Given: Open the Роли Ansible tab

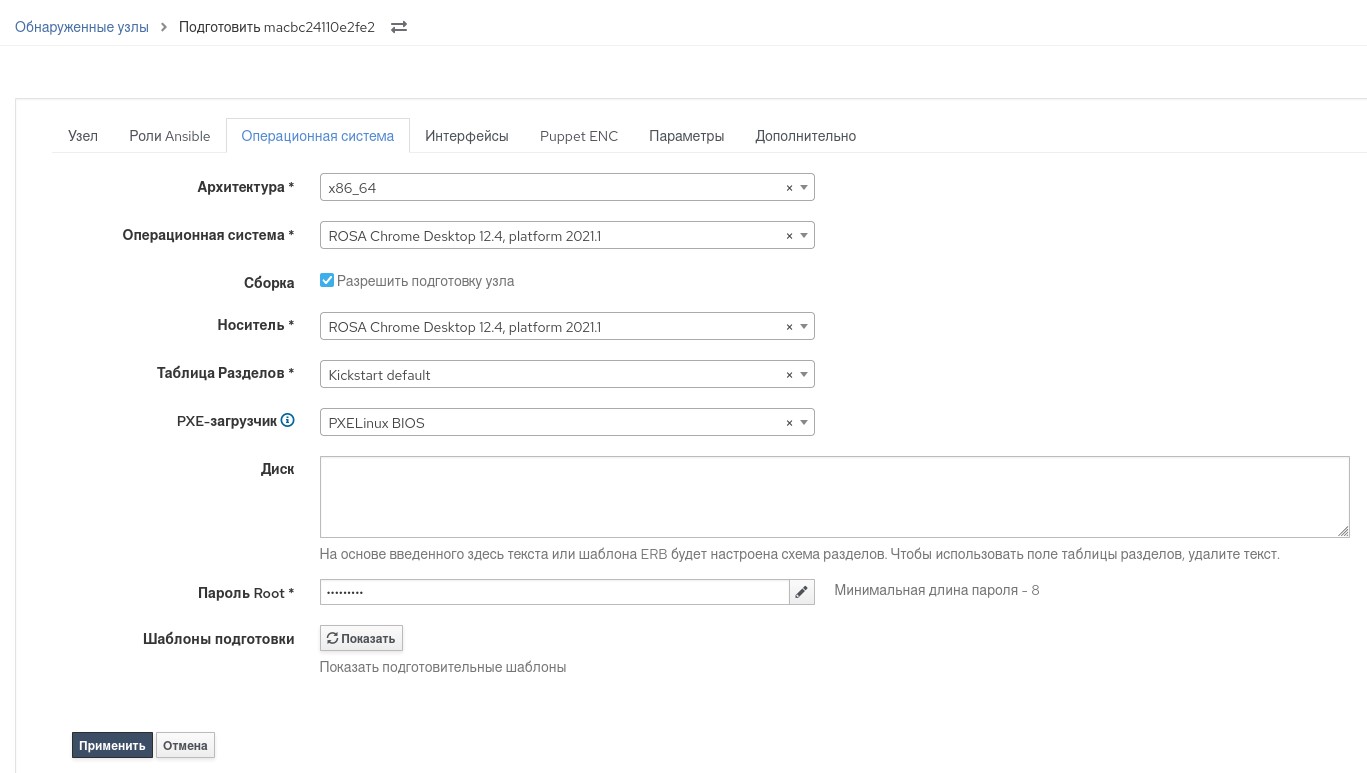Looking at the screenshot, I should pyautogui.click(x=169, y=136).
